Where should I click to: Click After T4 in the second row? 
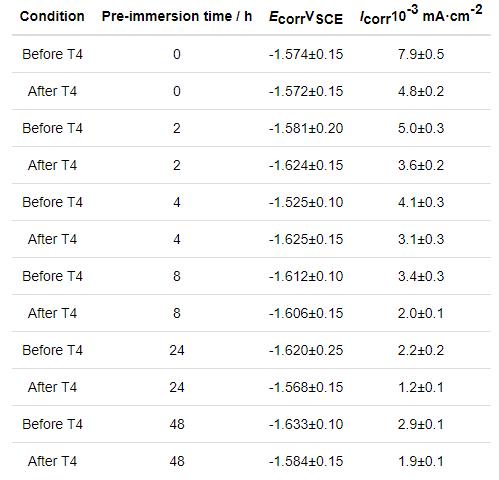(52, 91)
